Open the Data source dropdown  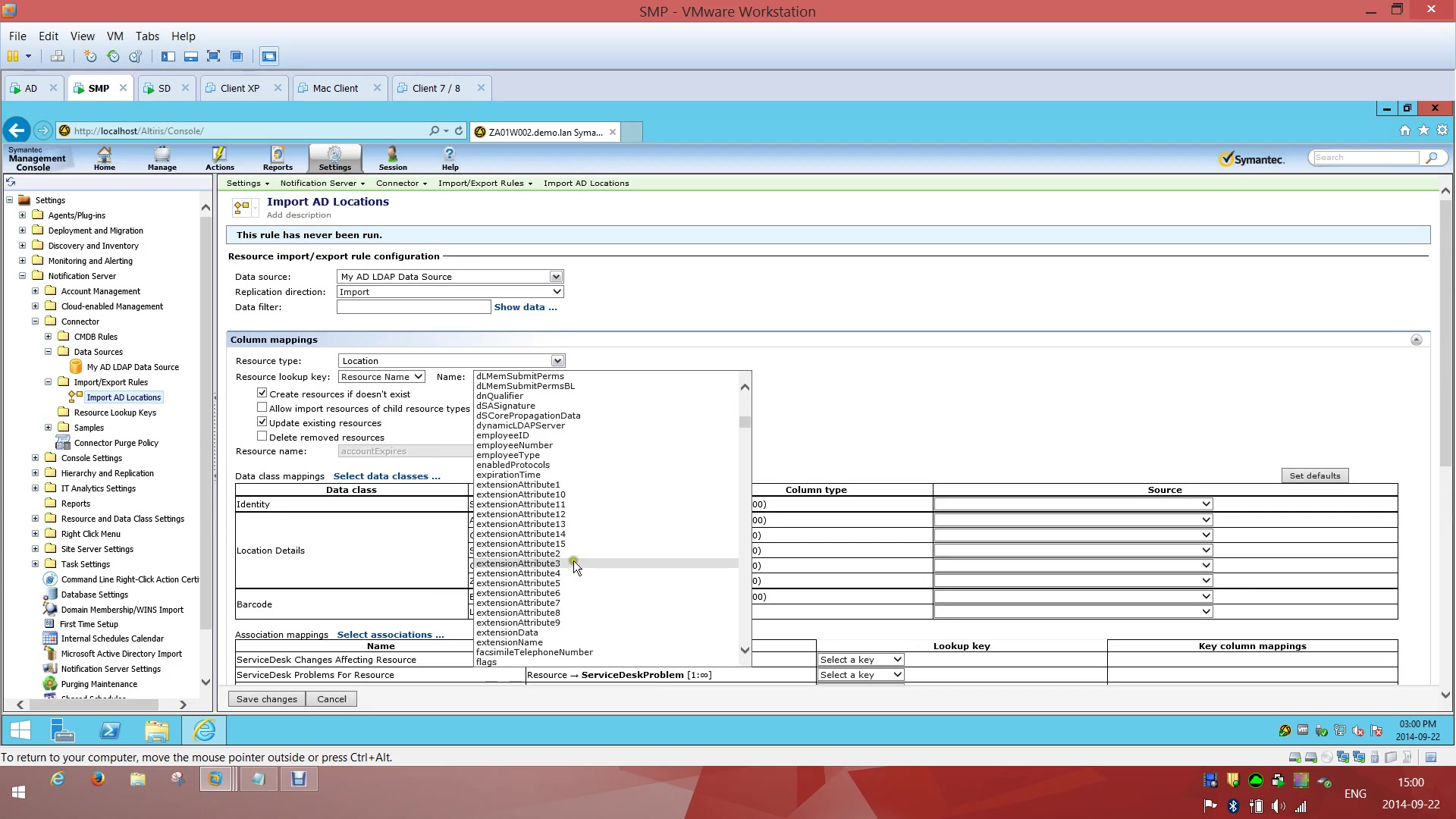point(556,277)
